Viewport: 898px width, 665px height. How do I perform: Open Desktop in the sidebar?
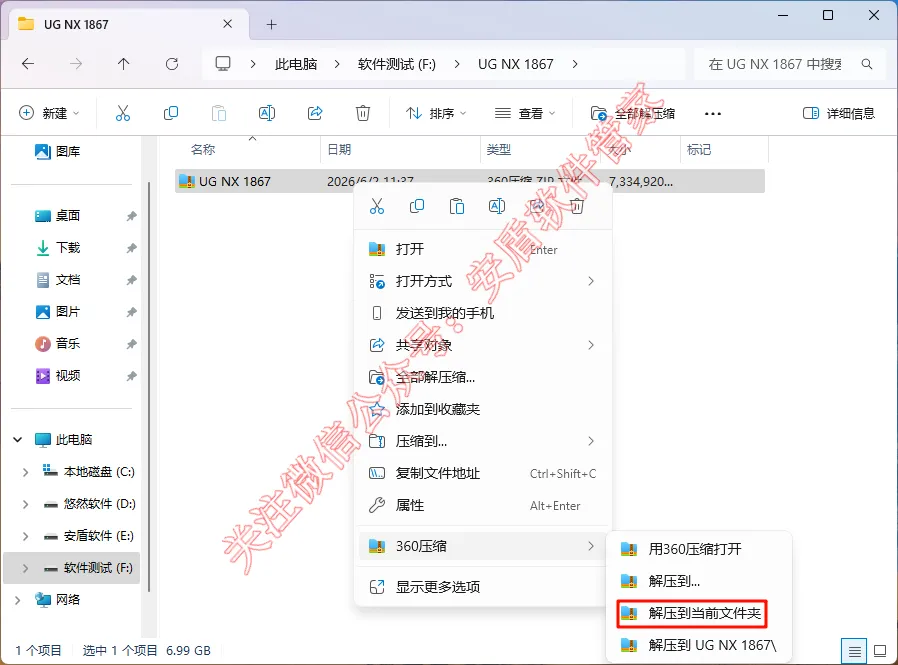click(57, 215)
